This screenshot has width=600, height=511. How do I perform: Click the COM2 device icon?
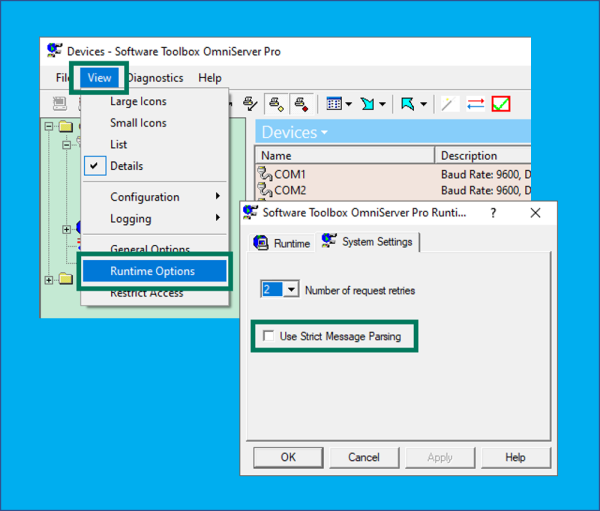[265, 190]
